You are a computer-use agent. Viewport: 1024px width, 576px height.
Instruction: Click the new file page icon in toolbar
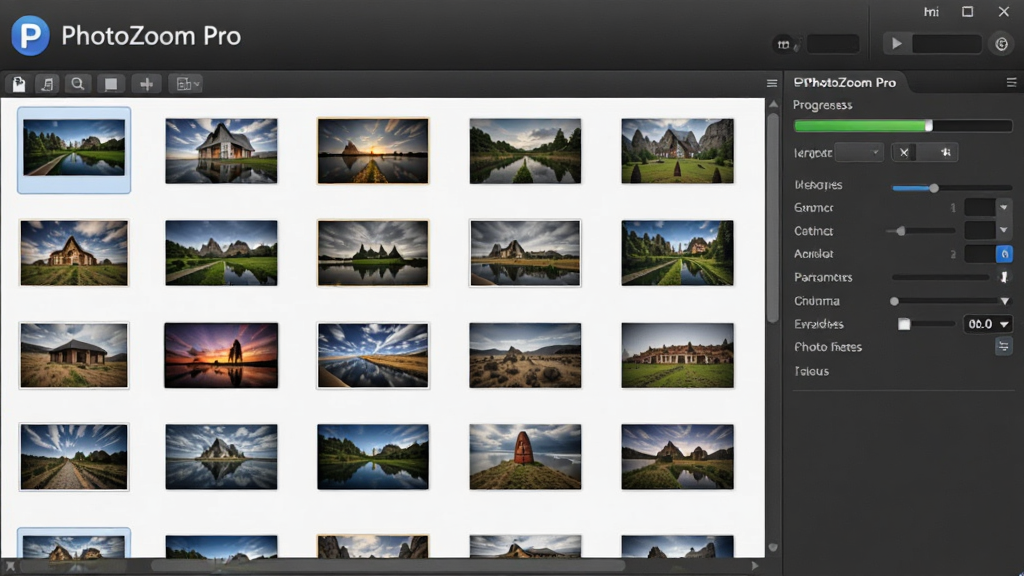[19, 84]
